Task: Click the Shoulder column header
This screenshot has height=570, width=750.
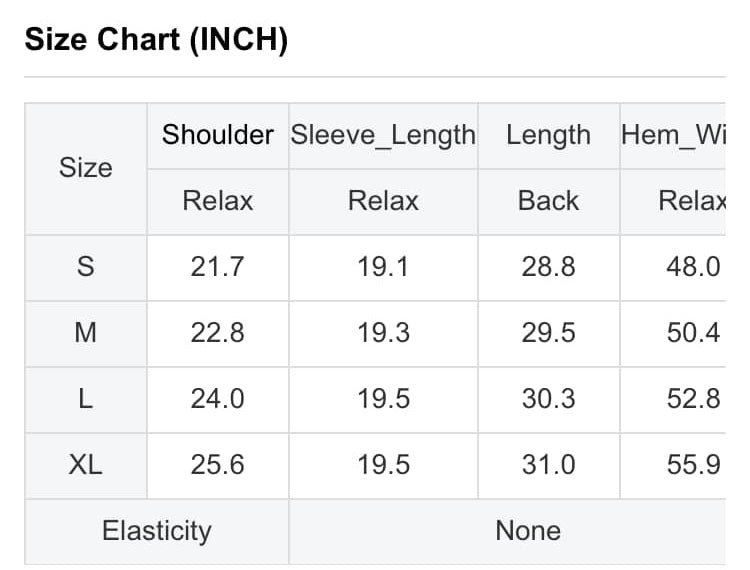Action: coord(218,136)
